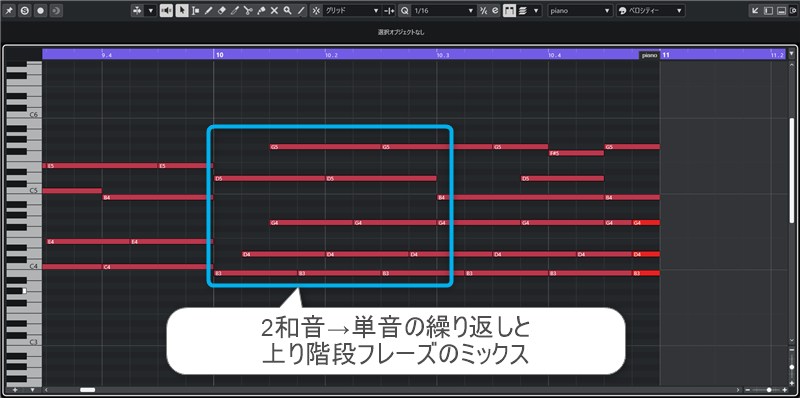Click the open in separate window arrow icon

coord(755,11)
